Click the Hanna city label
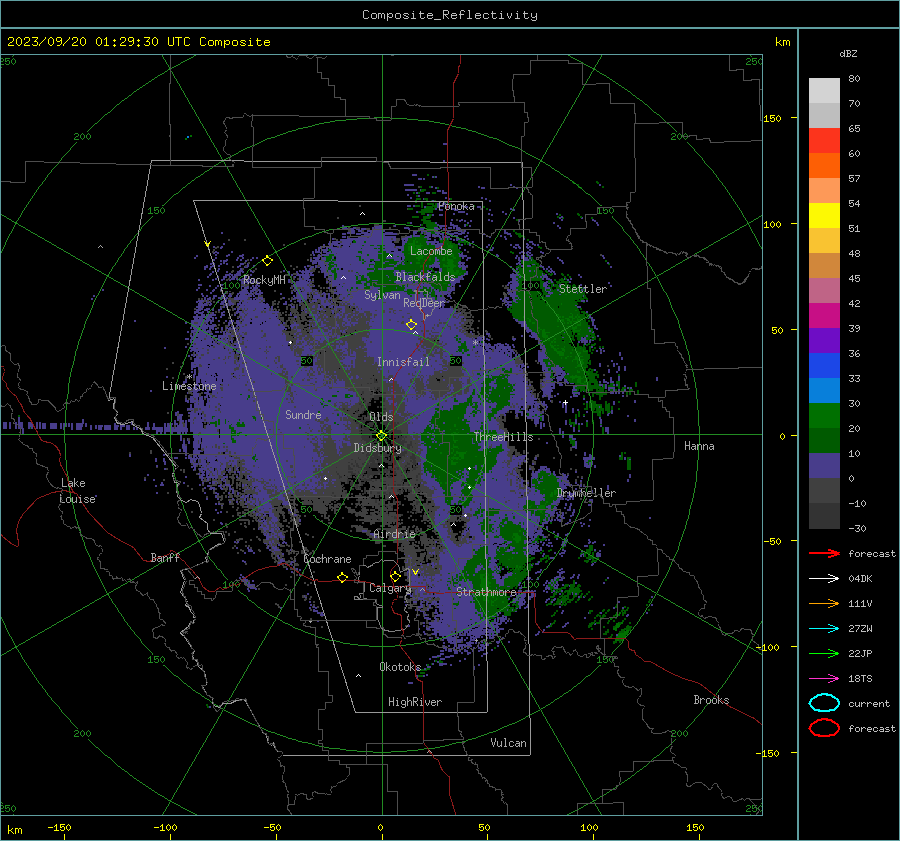 pyautogui.click(x=699, y=446)
